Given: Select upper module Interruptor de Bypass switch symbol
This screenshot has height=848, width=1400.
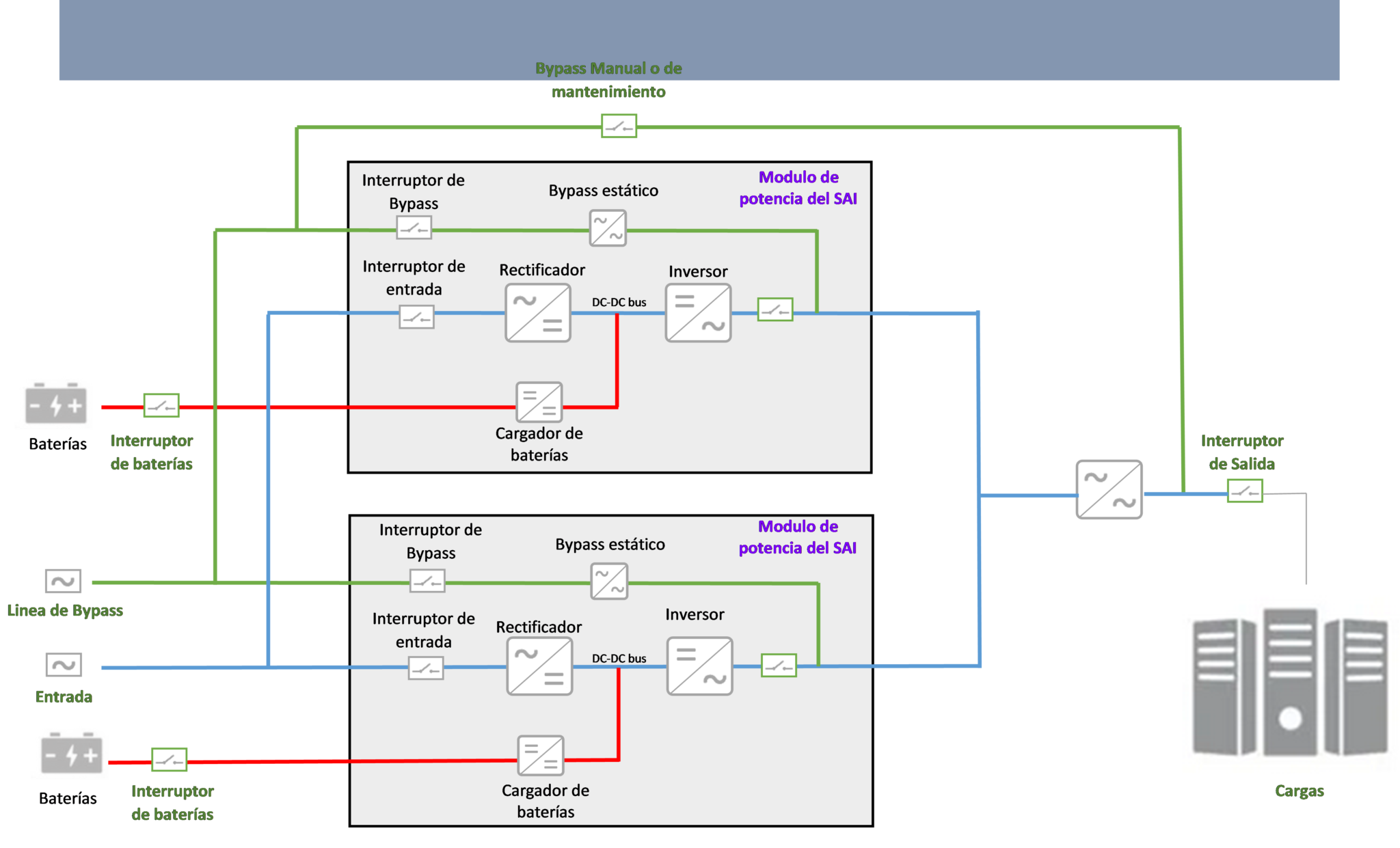Looking at the screenshot, I should click(414, 228).
